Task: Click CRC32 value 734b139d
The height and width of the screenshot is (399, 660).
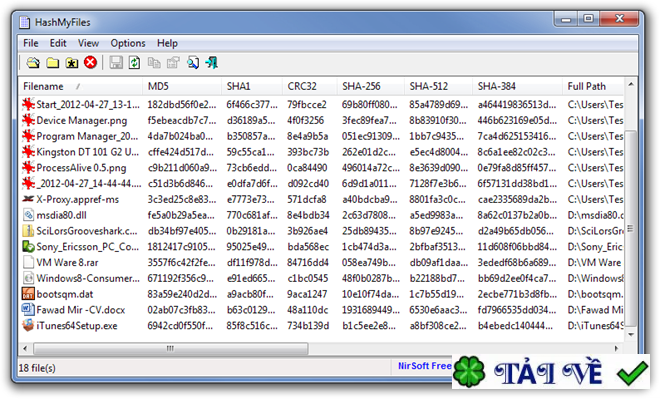Action: [x=308, y=326]
